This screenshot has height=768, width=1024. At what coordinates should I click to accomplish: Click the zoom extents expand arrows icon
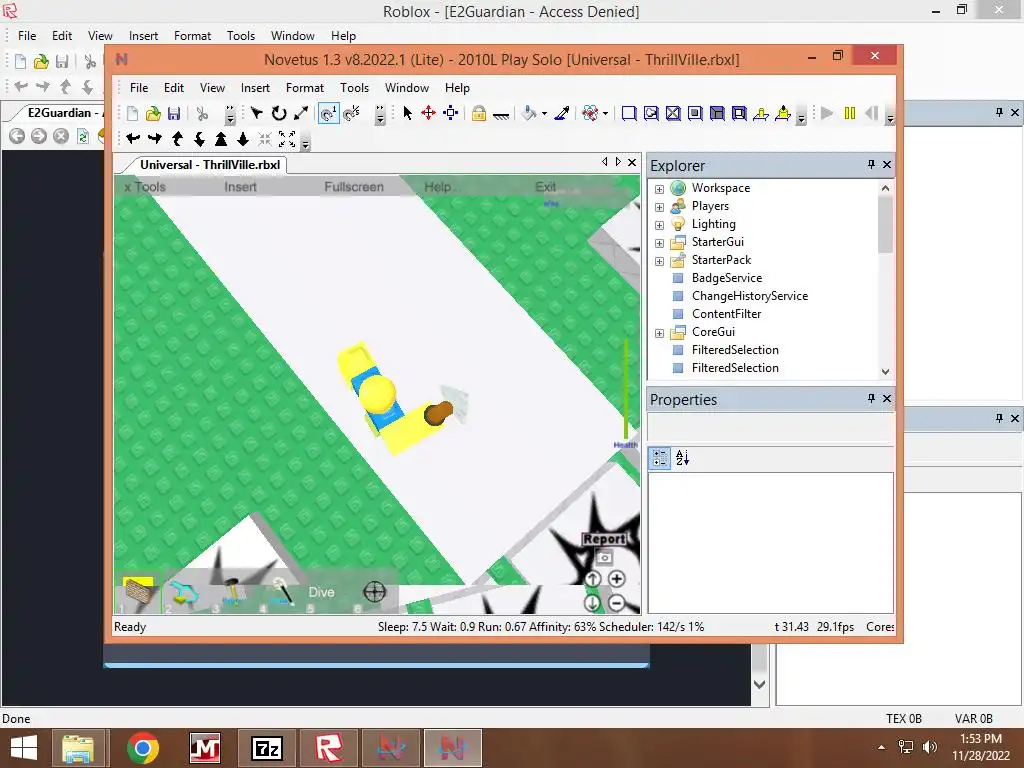pyautogui.click(x=287, y=138)
